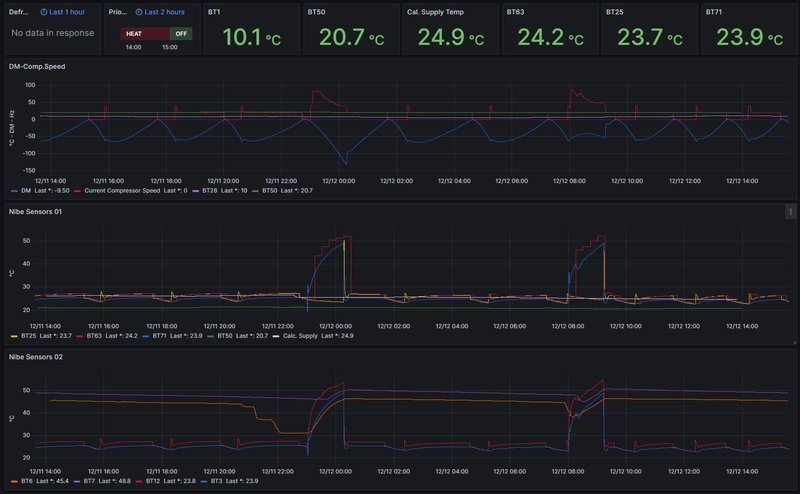Open the Nibe Sensors 01 three-dot panel menu
800x494 pixels.
pyautogui.click(x=790, y=212)
